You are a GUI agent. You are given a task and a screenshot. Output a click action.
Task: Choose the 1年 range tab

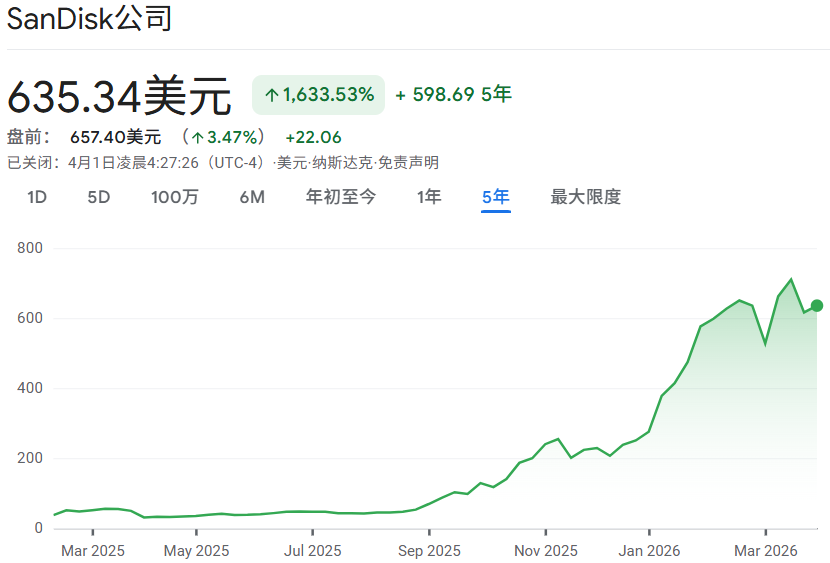coord(429,197)
